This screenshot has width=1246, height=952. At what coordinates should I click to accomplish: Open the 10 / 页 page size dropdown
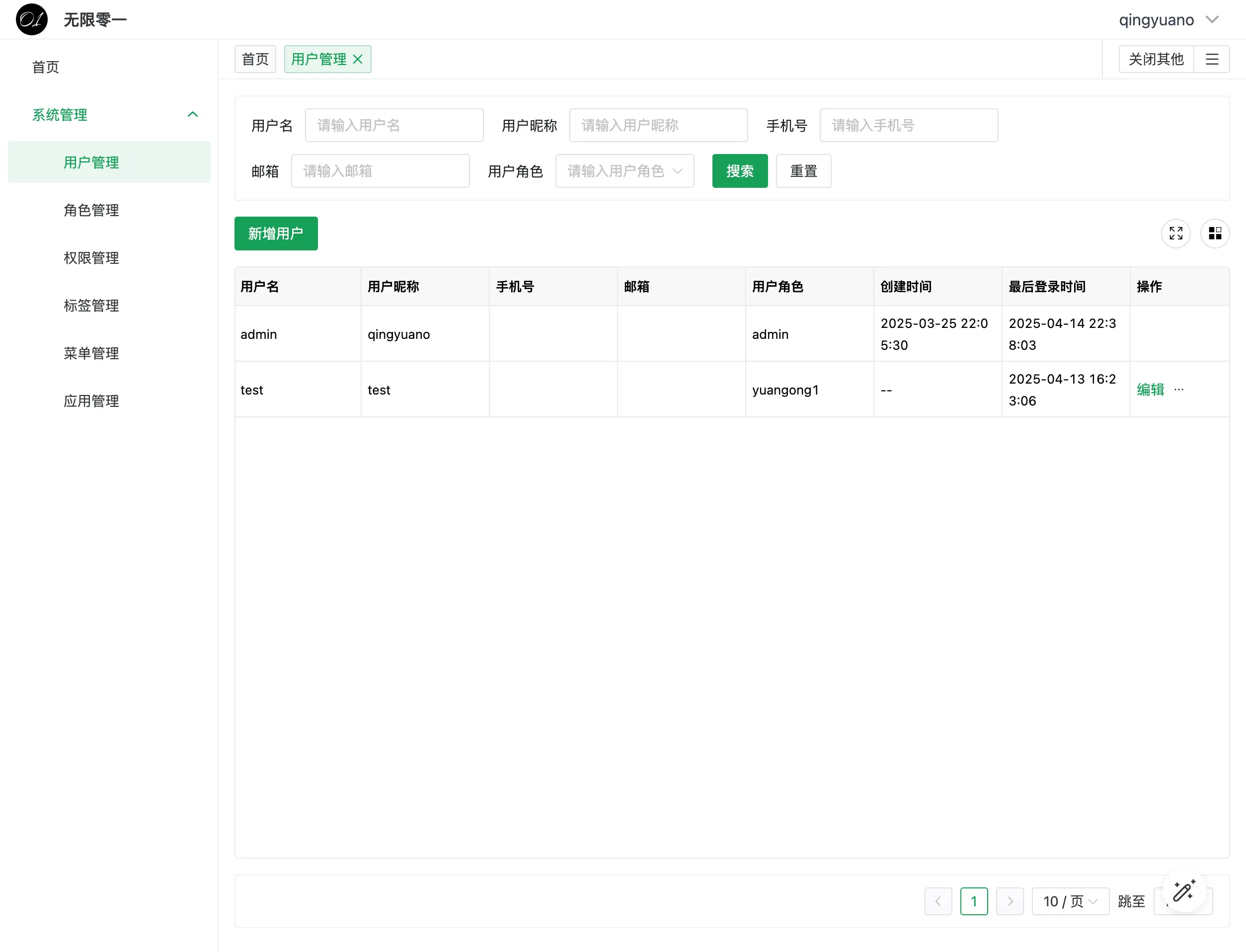(1070, 901)
